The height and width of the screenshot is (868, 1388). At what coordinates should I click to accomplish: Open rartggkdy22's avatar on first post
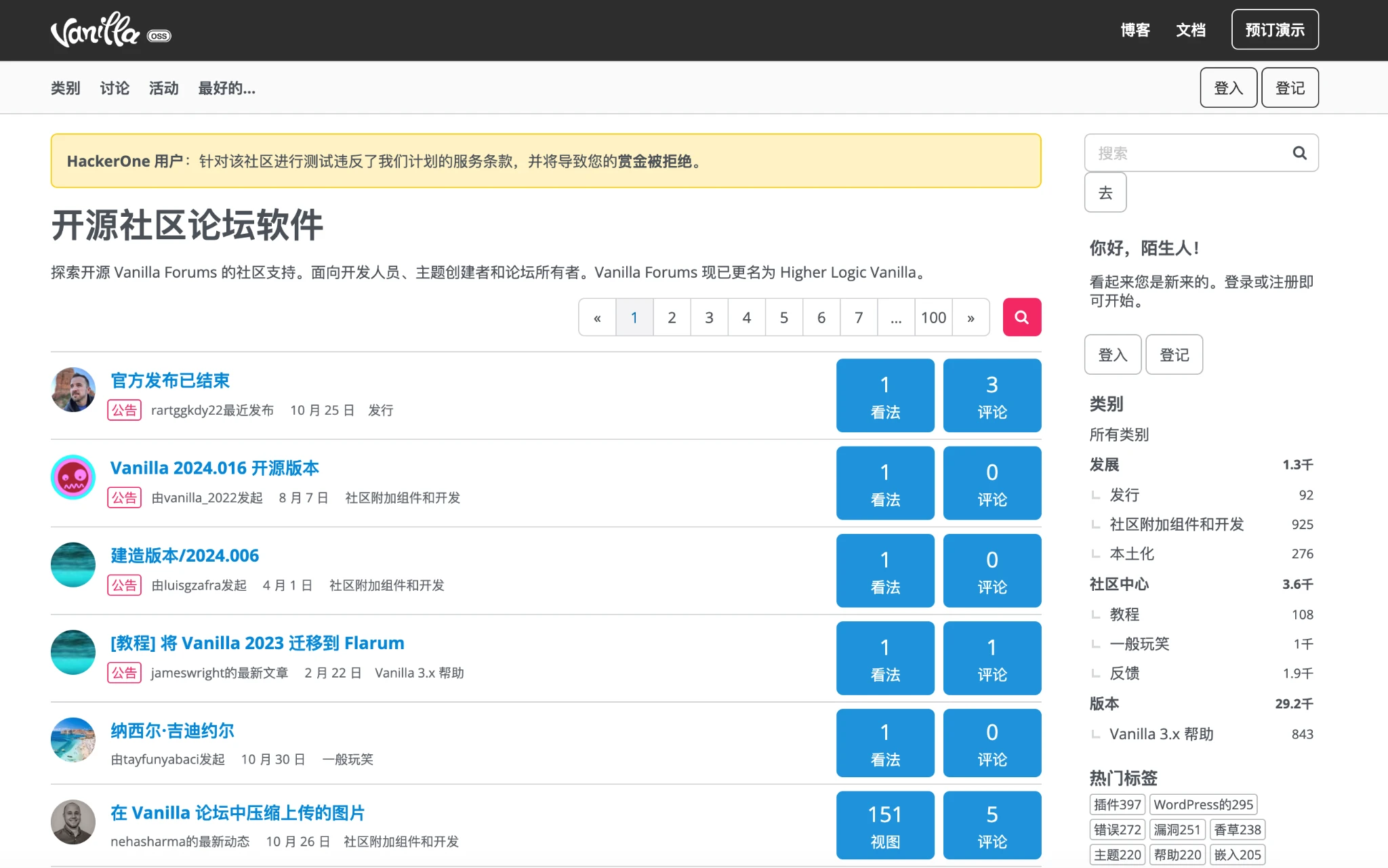point(73,390)
